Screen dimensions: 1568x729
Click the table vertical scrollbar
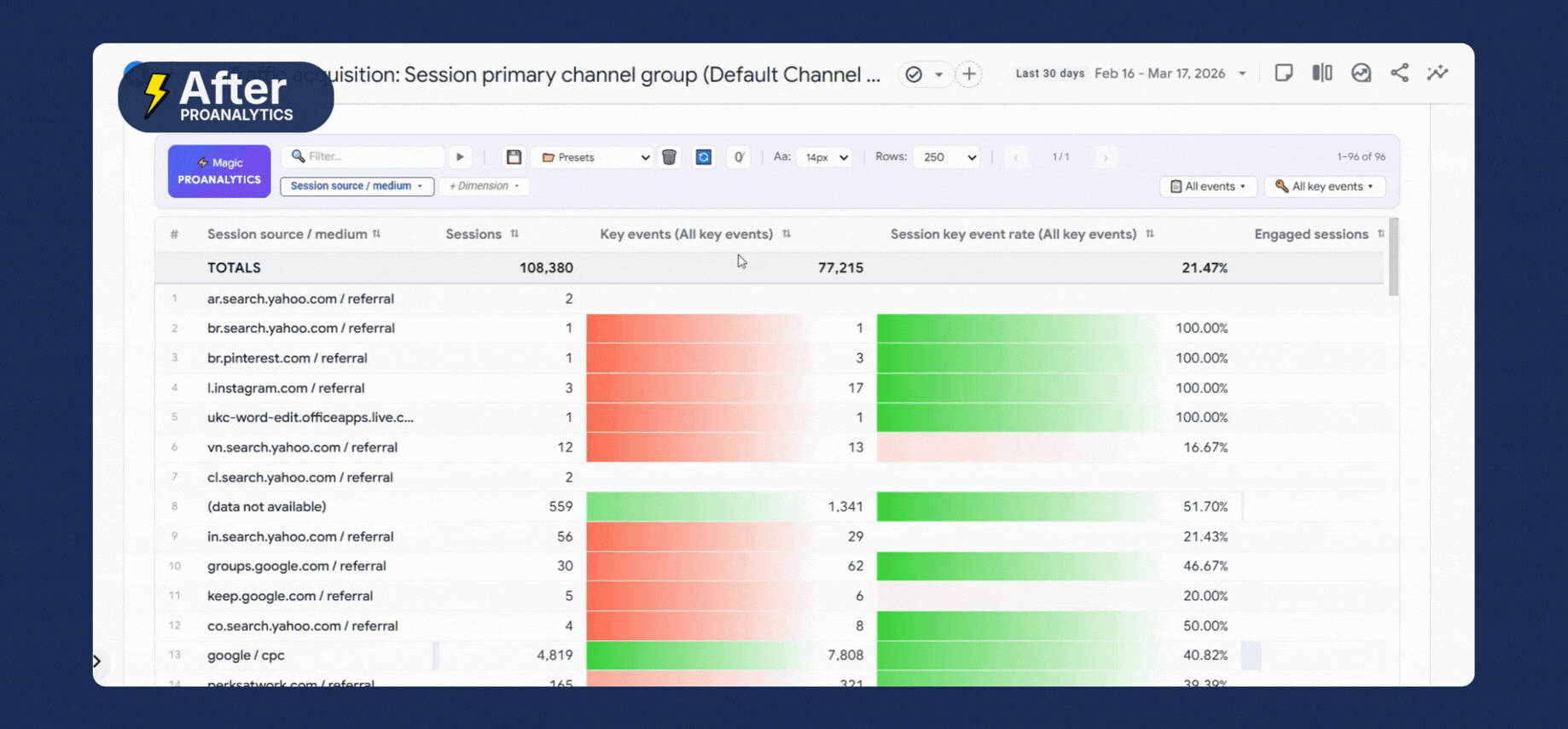(1394, 257)
